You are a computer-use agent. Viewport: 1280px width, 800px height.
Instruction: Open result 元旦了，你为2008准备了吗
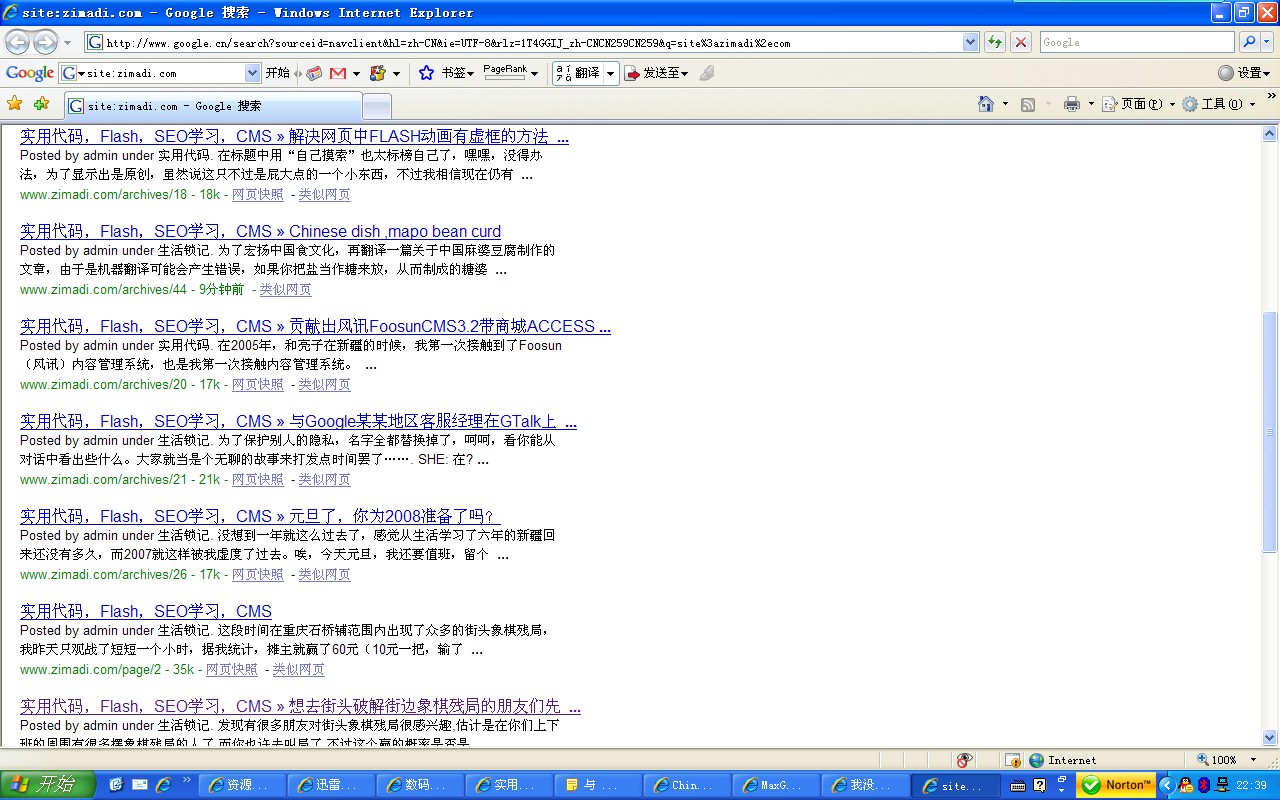(x=260, y=517)
